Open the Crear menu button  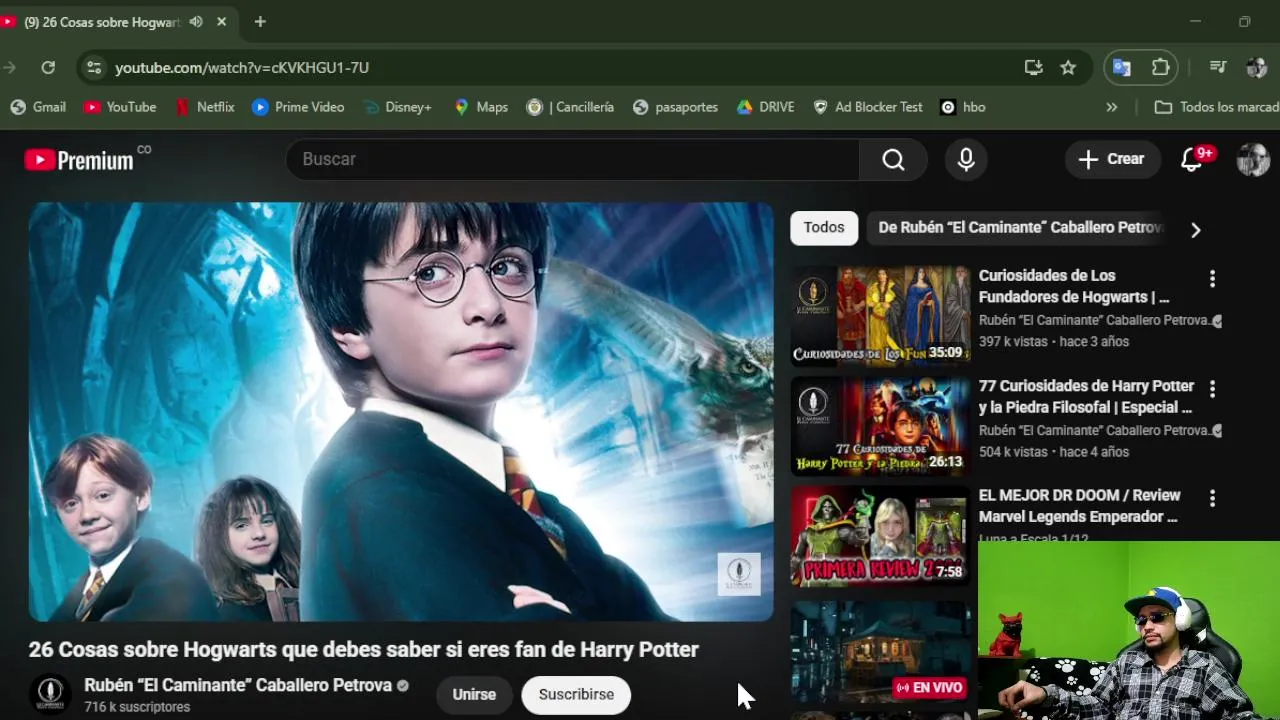click(1112, 159)
